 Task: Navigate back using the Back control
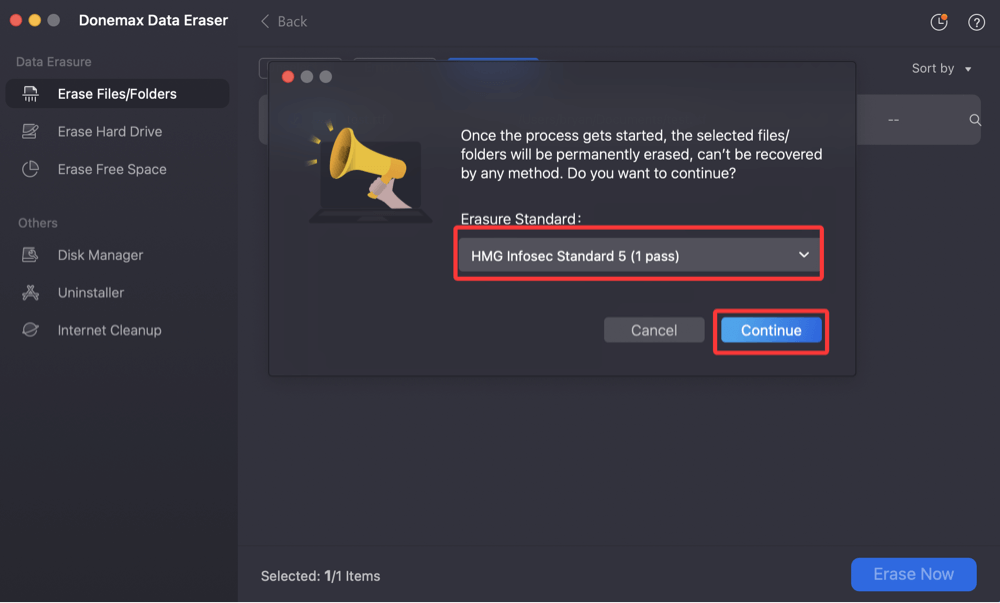[283, 21]
